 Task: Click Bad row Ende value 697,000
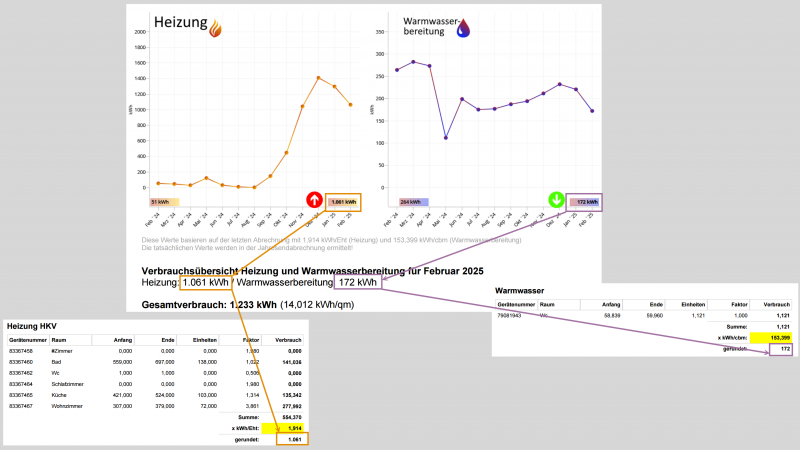(x=165, y=362)
